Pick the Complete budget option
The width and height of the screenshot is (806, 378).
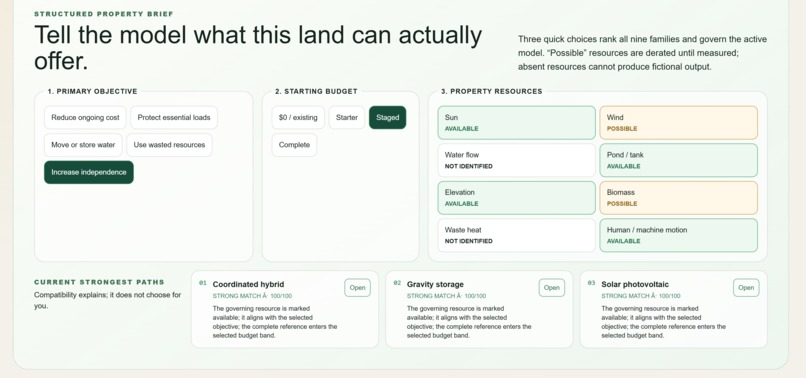click(295, 145)
